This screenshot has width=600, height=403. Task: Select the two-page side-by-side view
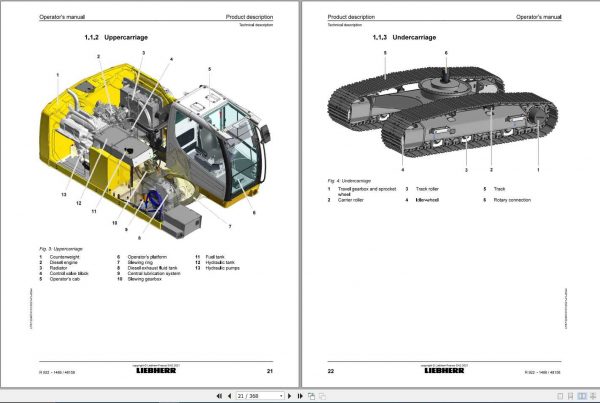tap(582, 396)
